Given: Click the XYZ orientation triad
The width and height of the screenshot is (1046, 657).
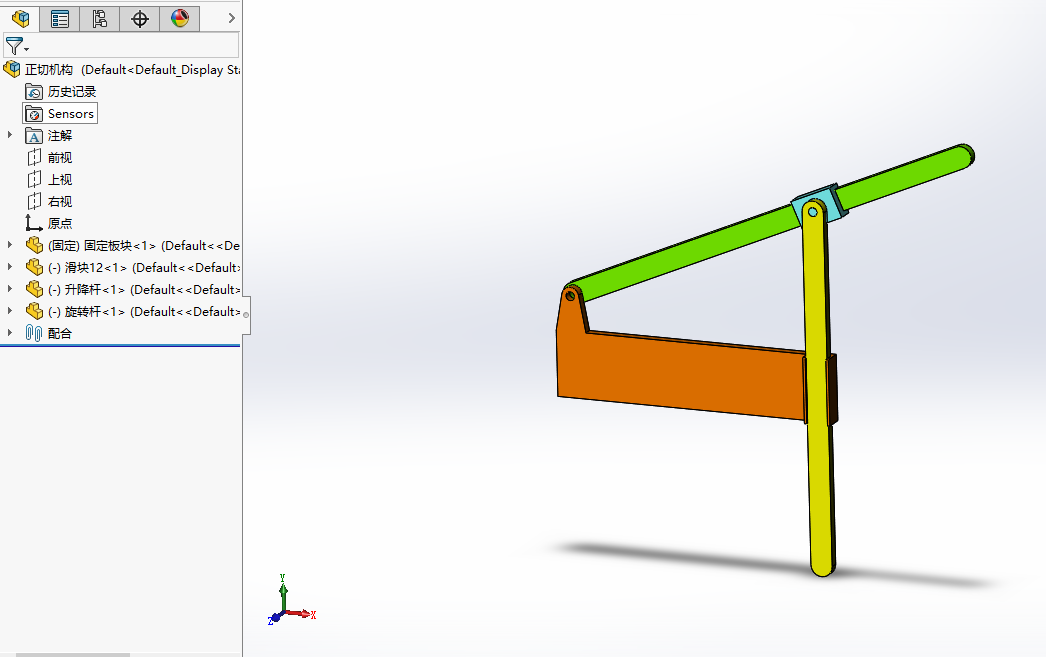Looking at the screenshot, I should point(292,600).
